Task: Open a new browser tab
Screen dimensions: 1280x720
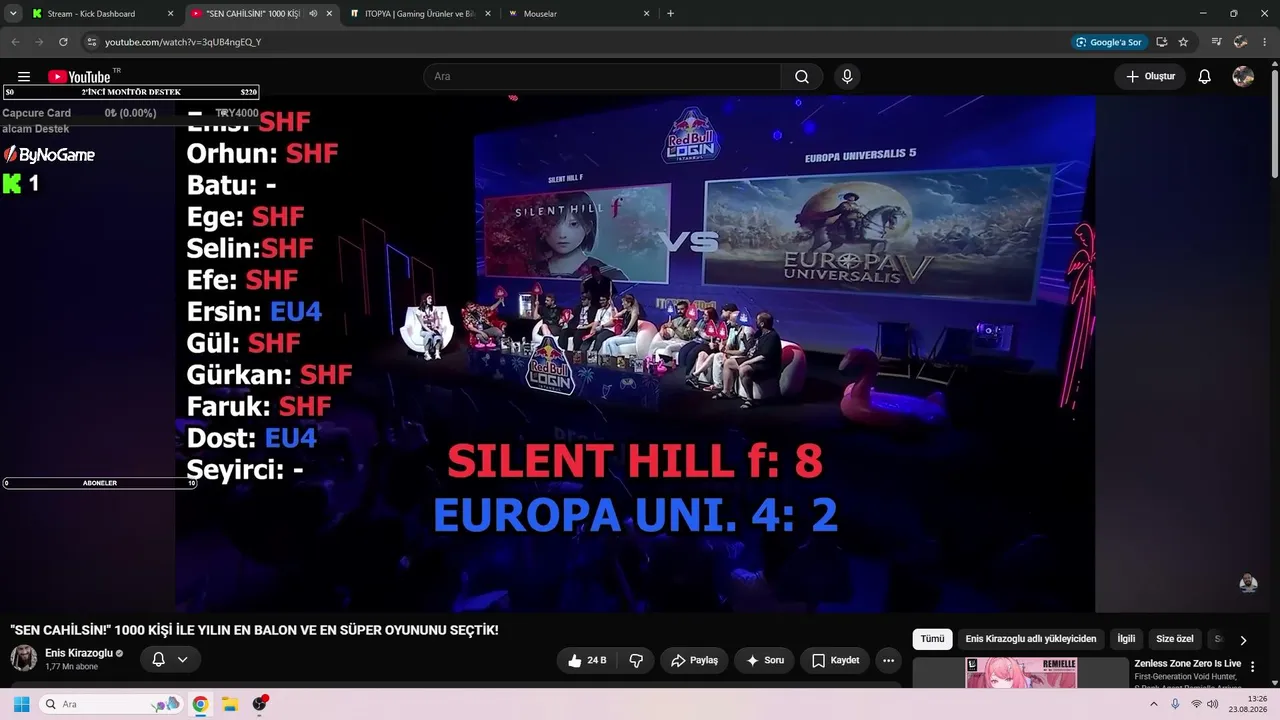Action: tap(670, 14)
